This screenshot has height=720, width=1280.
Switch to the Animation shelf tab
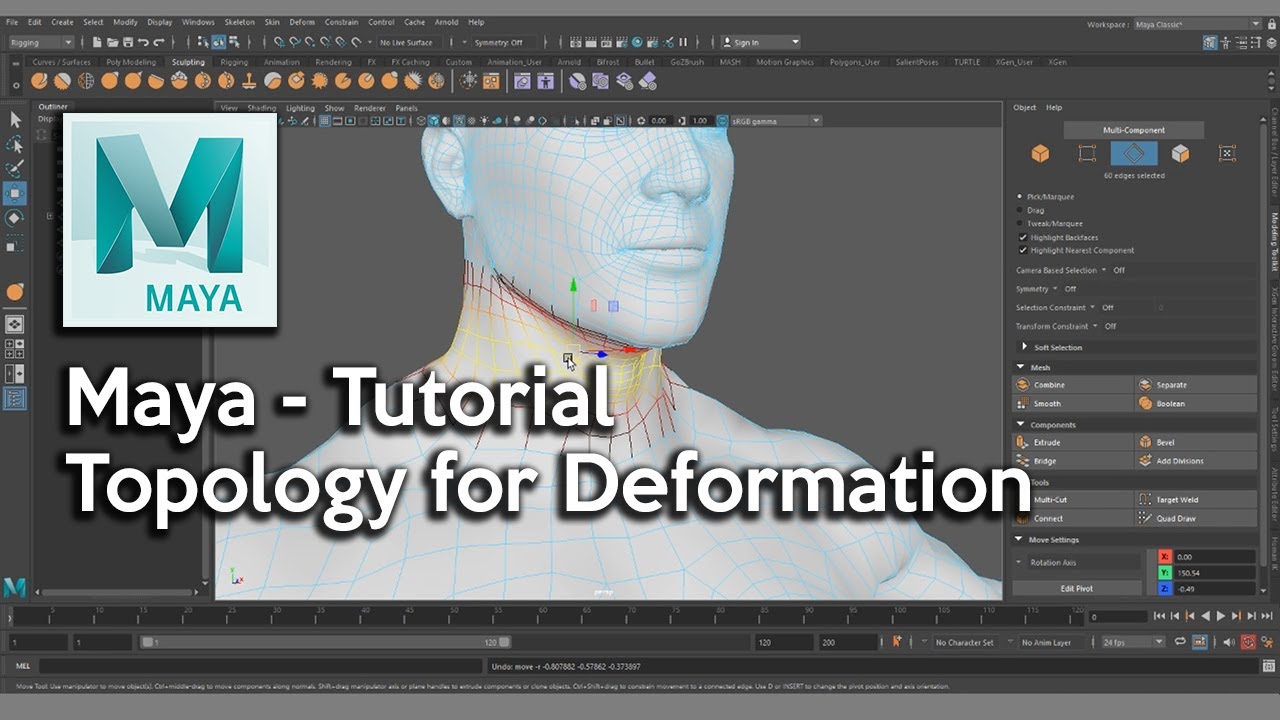click(x=281, y=62)
